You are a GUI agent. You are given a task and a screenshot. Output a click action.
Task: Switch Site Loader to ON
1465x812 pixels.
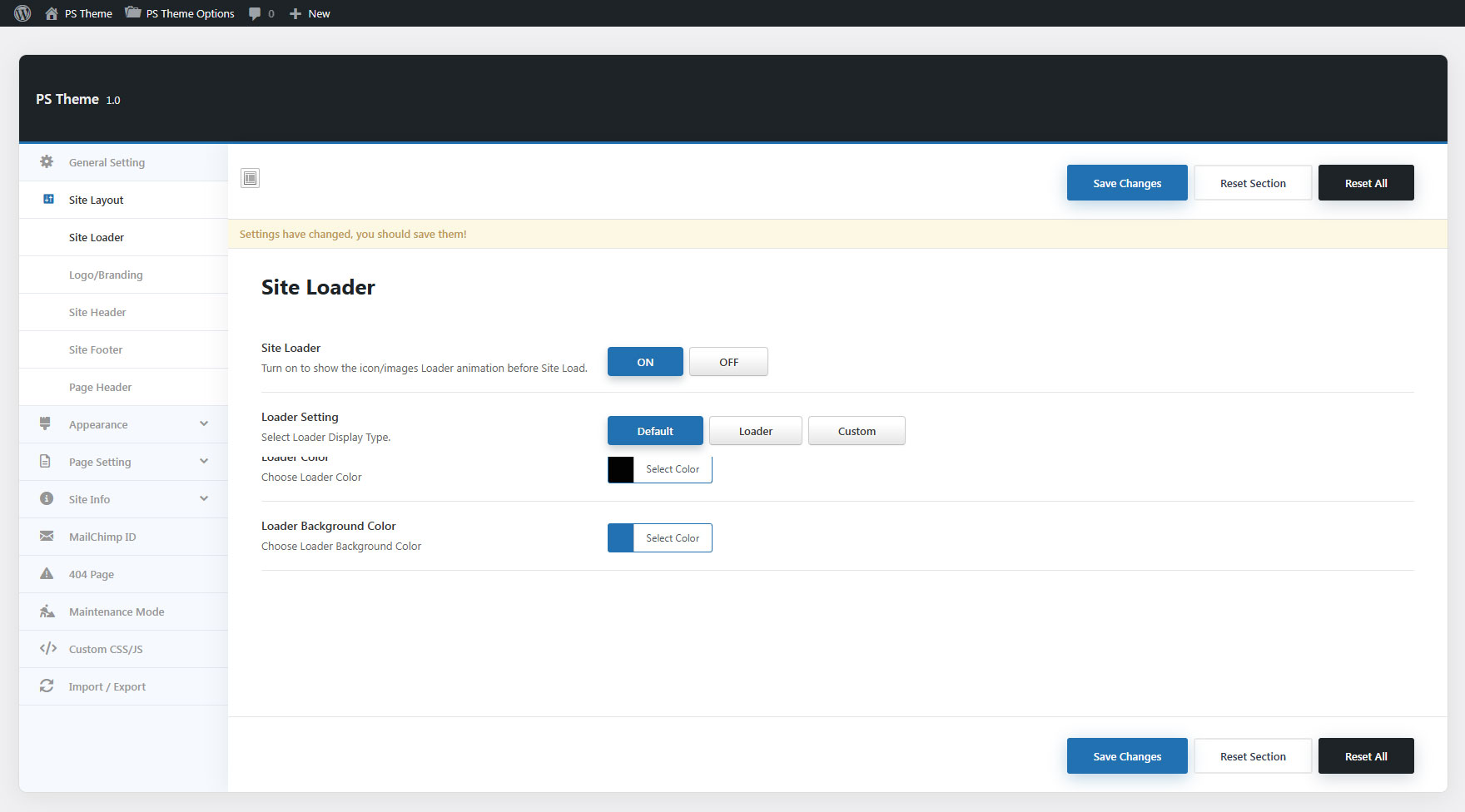(645, 362)
